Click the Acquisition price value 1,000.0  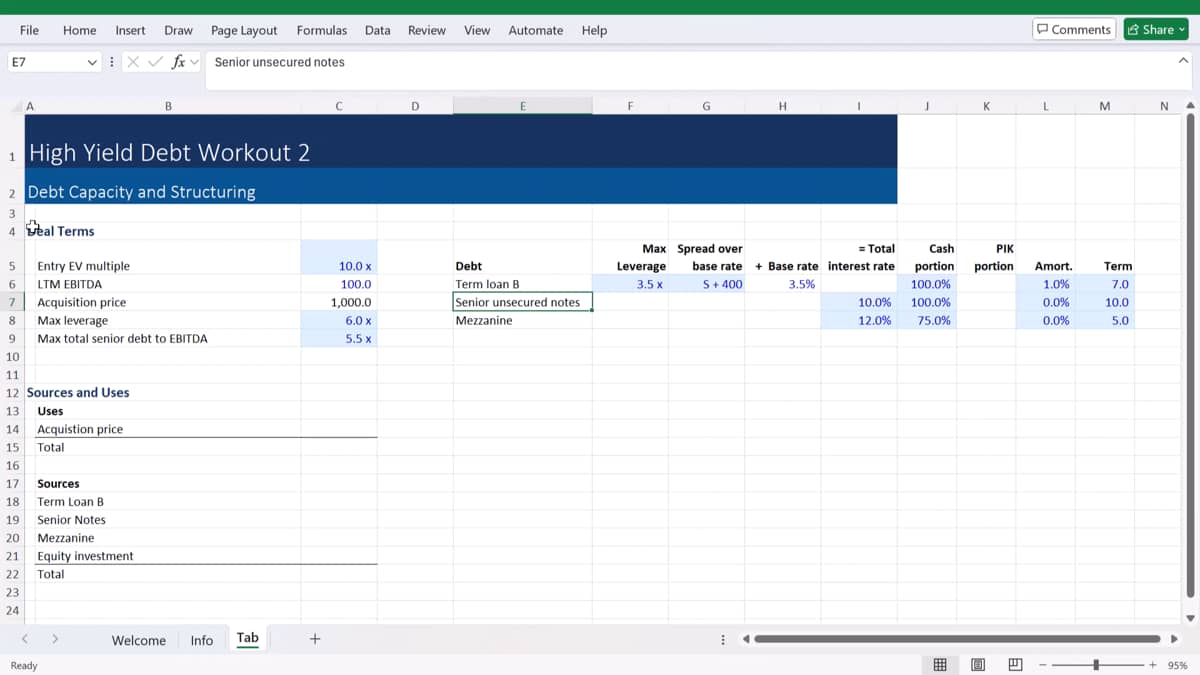339,302
